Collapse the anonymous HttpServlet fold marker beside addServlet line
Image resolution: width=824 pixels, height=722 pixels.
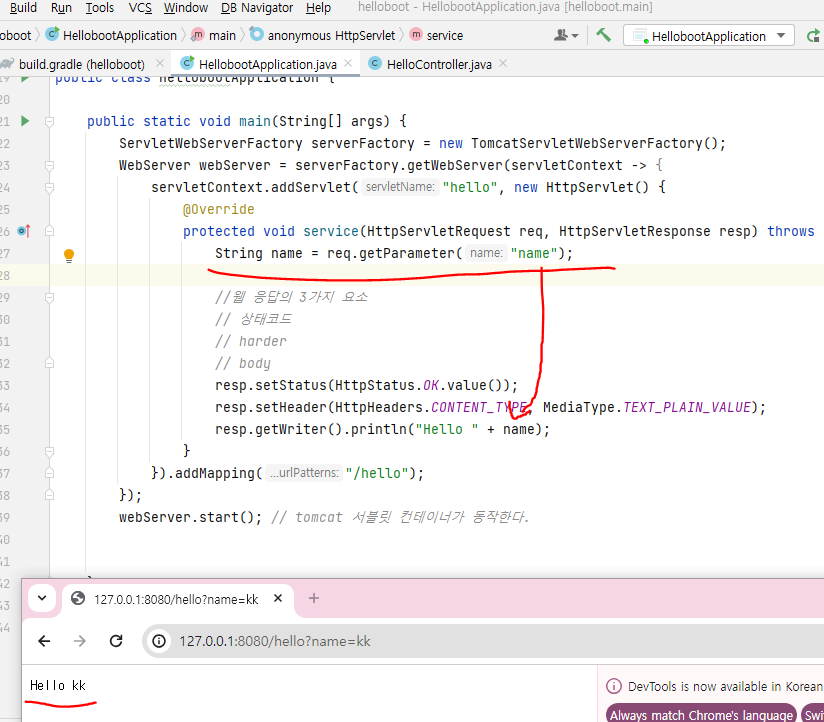pyautogui.click(x=49, y=188)
